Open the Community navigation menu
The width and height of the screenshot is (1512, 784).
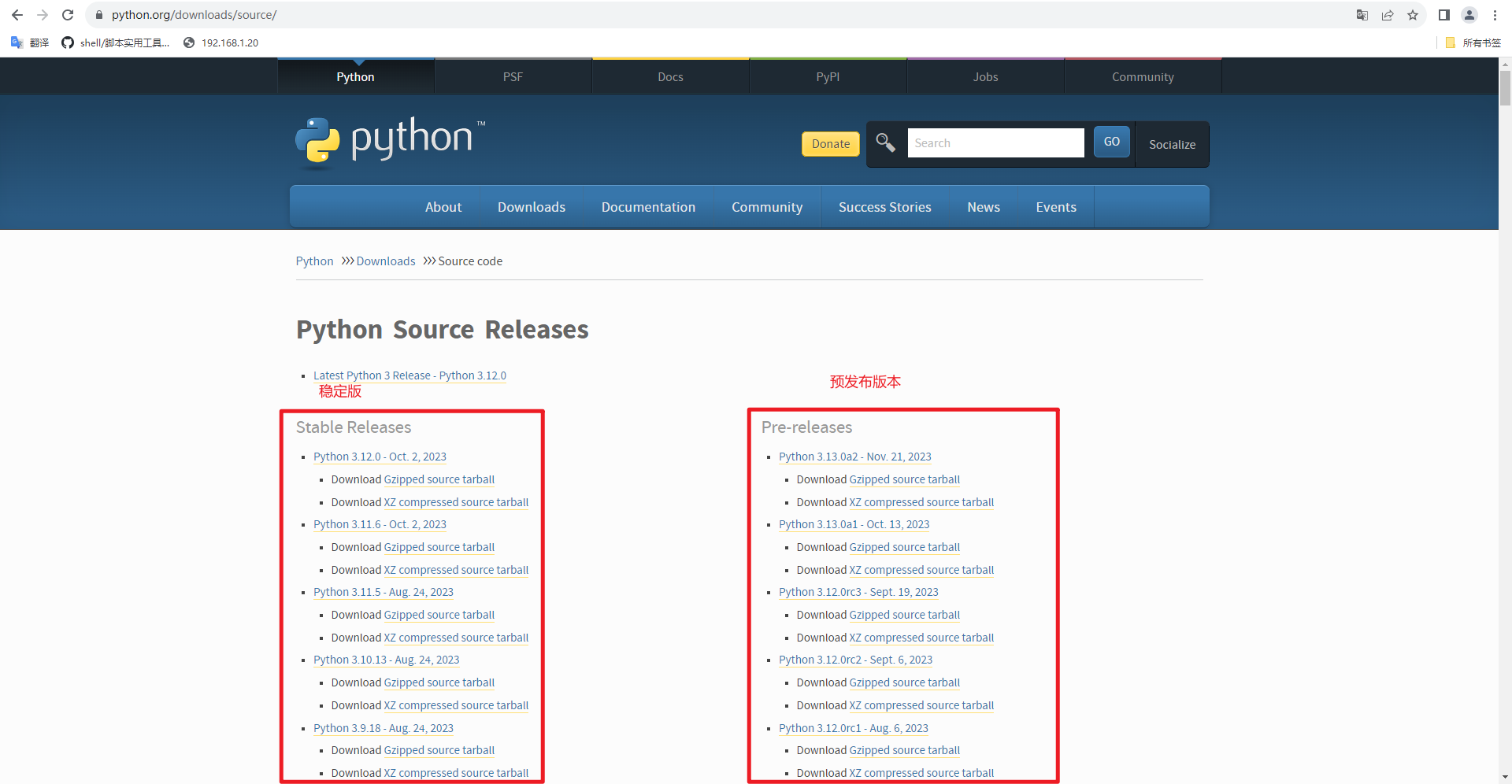(x=767, y=207)
